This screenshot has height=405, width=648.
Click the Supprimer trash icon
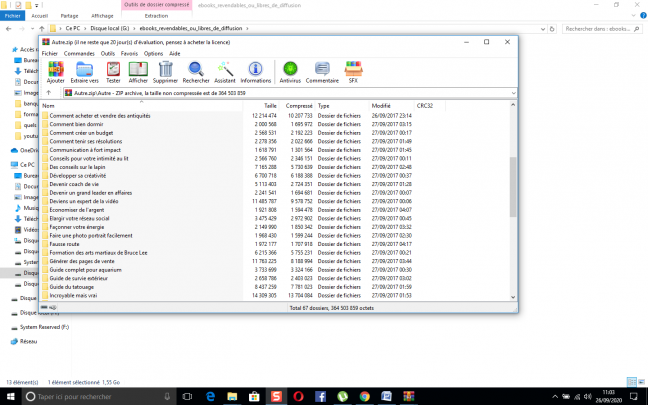tap(166, 72)
